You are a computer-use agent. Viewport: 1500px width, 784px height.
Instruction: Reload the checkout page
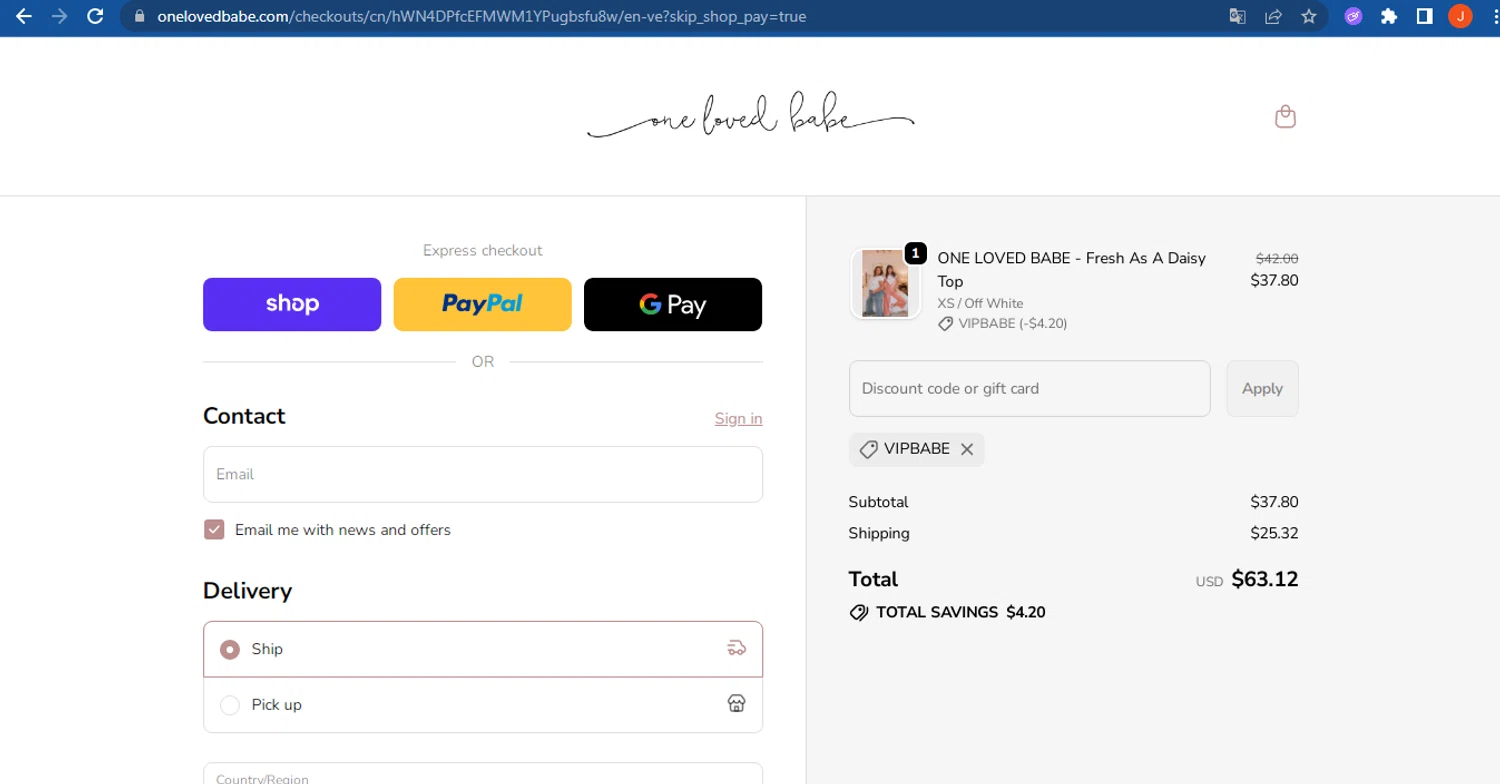coord(95,16)
